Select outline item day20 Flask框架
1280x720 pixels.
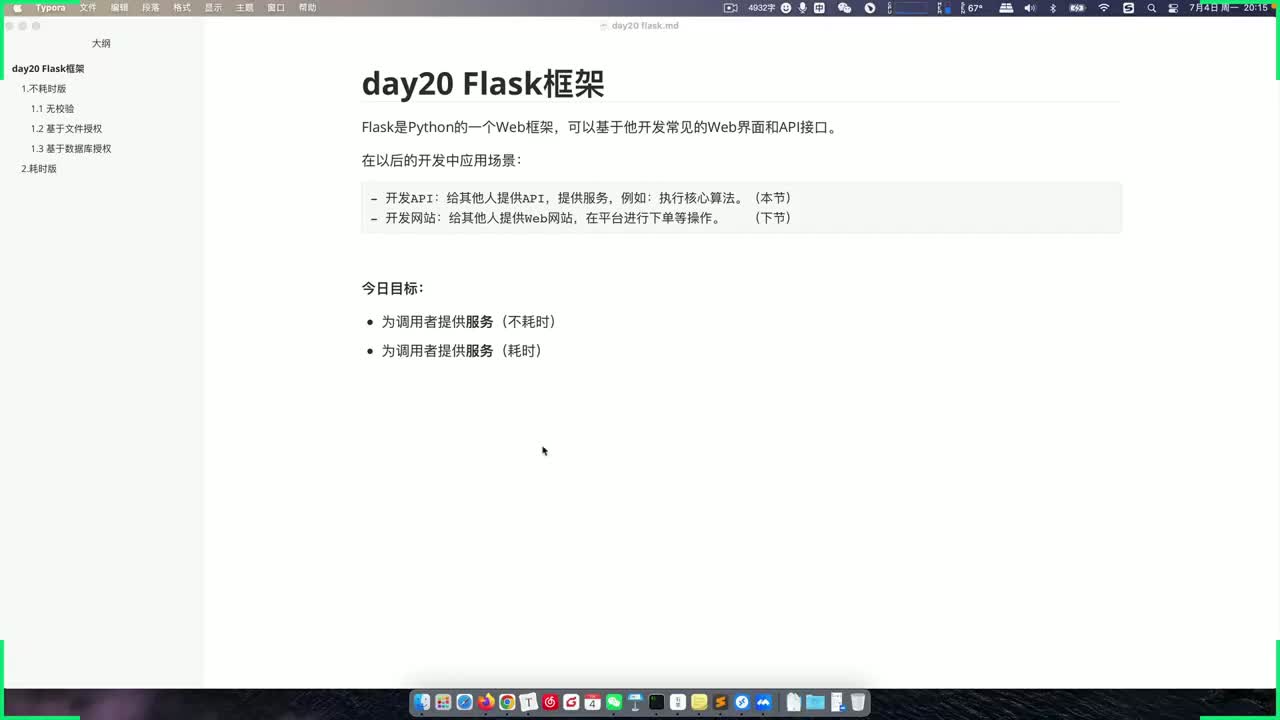click(x=48, y=69)
